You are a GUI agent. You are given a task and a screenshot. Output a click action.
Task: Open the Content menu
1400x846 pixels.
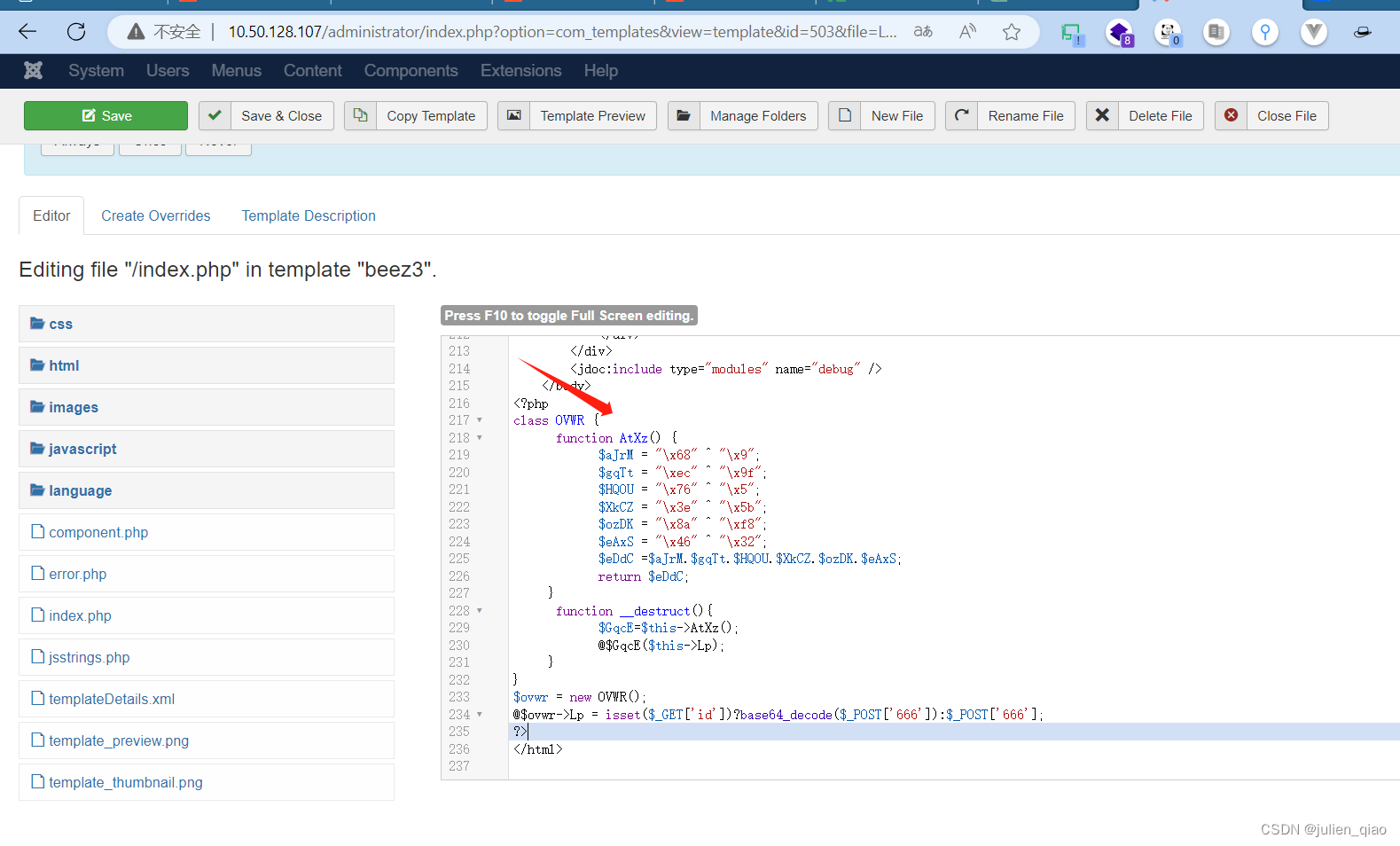click(313, 71)
